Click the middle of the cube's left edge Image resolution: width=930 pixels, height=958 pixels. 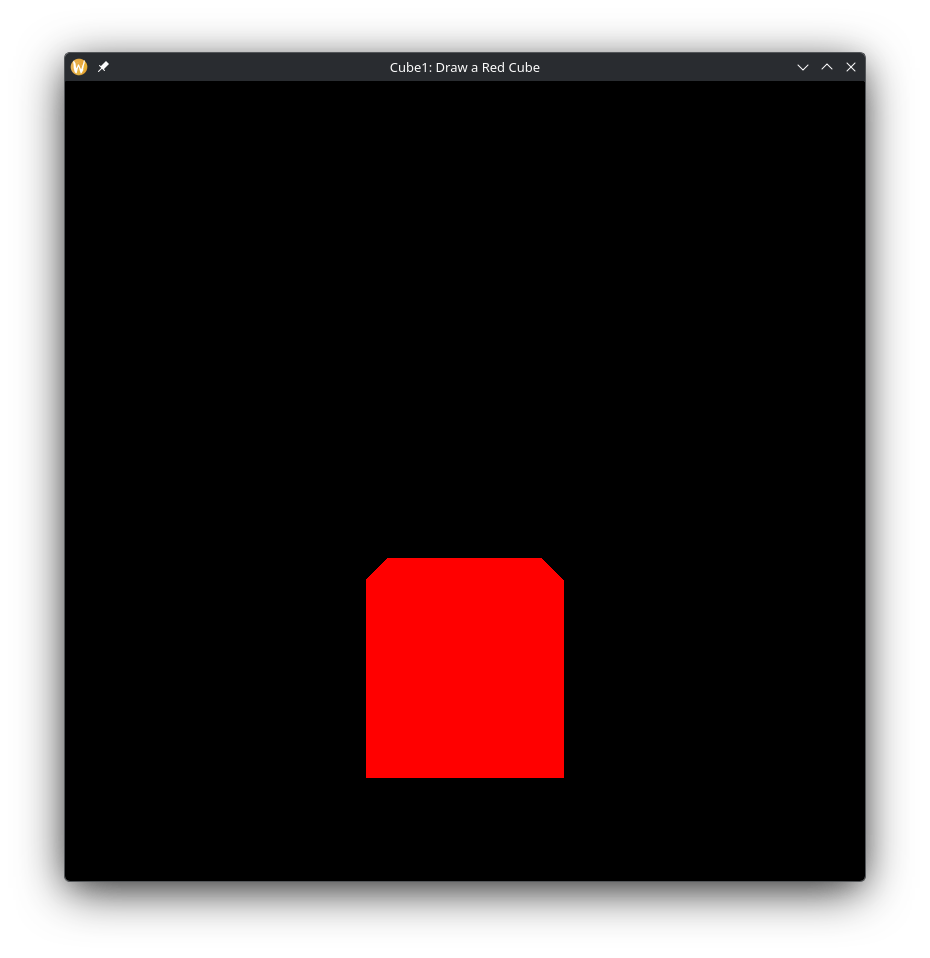click(x=368, y=678)
